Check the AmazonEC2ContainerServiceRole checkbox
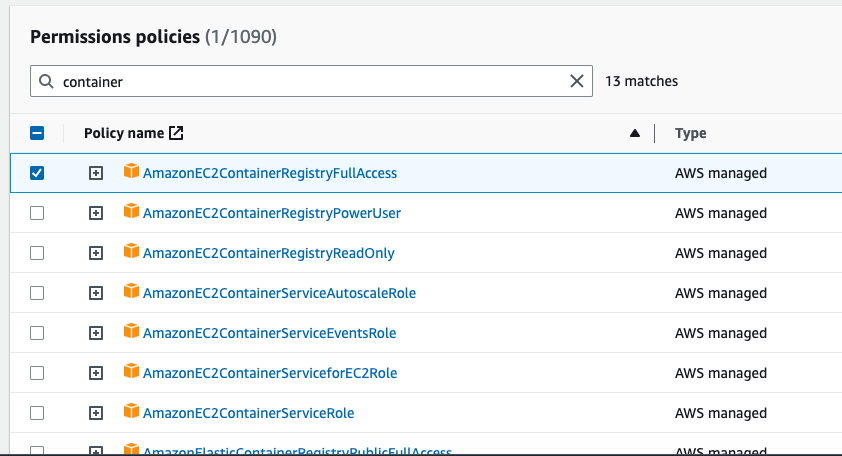Viewport: 842px width, 456px height. [37, 413]
